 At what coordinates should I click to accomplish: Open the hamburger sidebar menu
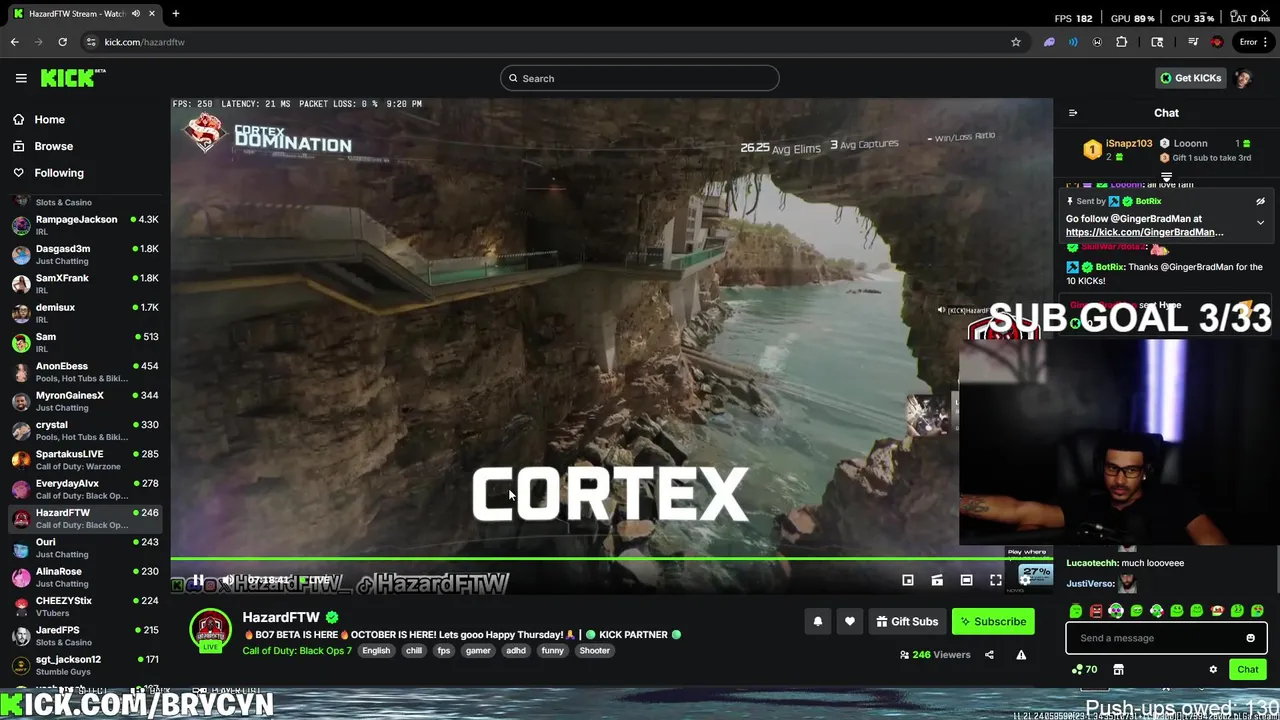pyautogui.click(x=21, y=78)
